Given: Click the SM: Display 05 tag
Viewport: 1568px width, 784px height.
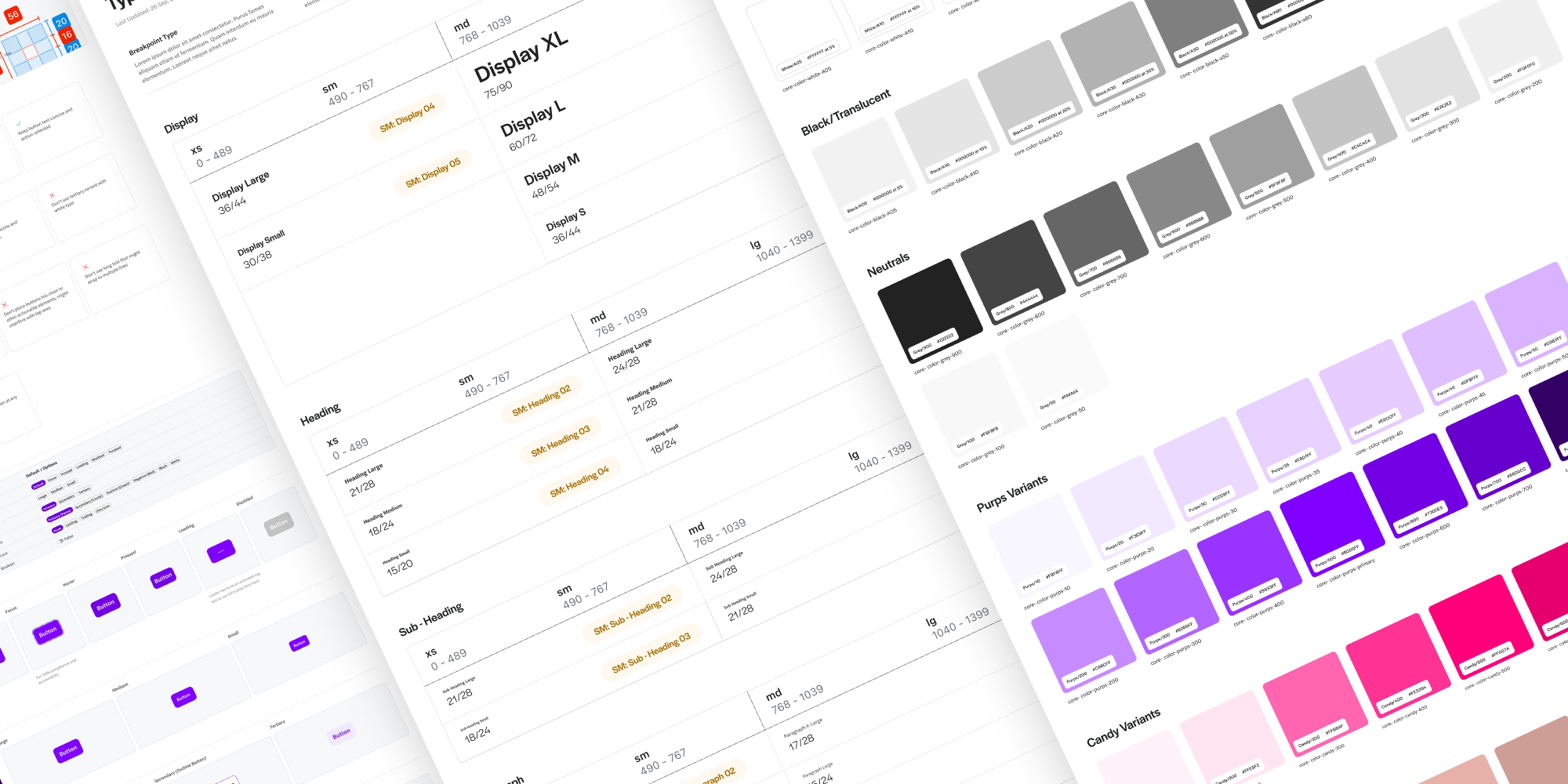Looking at the screenshot, I should (433, 172).
